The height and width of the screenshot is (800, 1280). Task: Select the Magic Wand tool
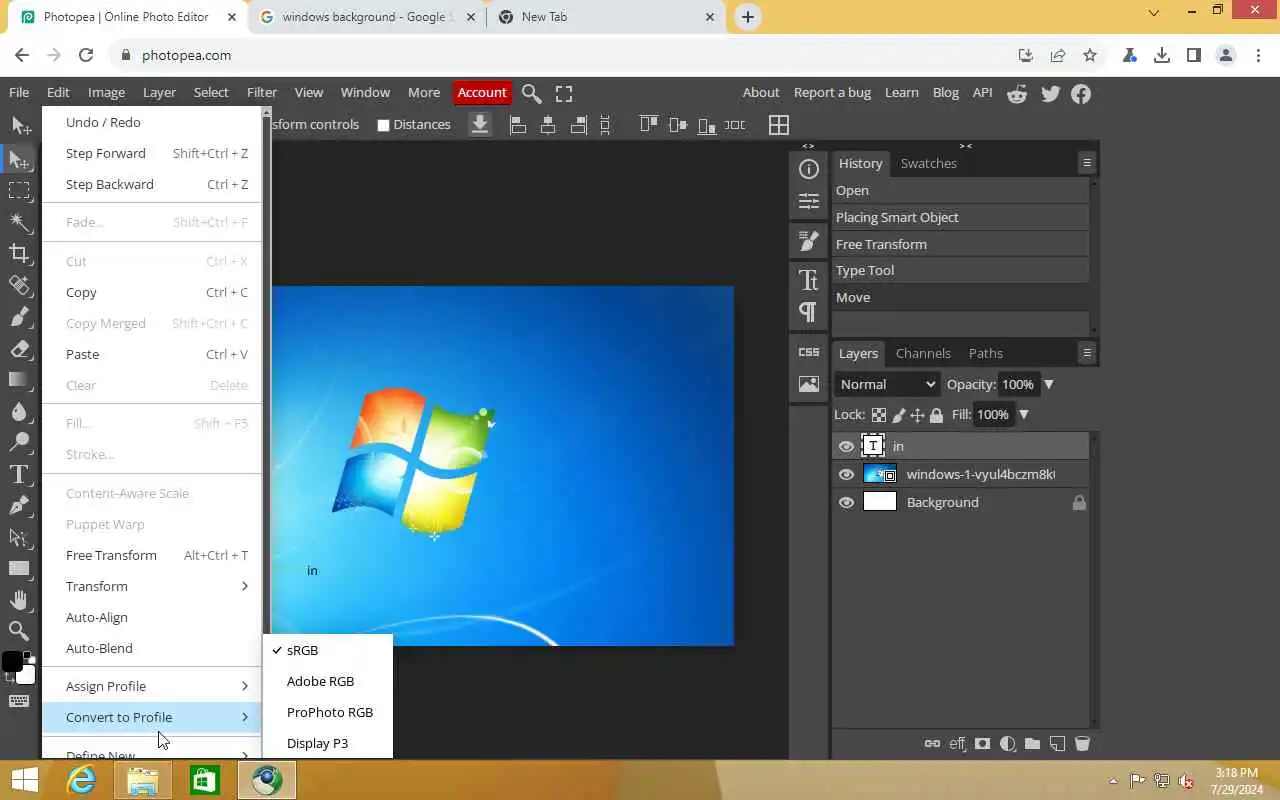coord(19,221)
